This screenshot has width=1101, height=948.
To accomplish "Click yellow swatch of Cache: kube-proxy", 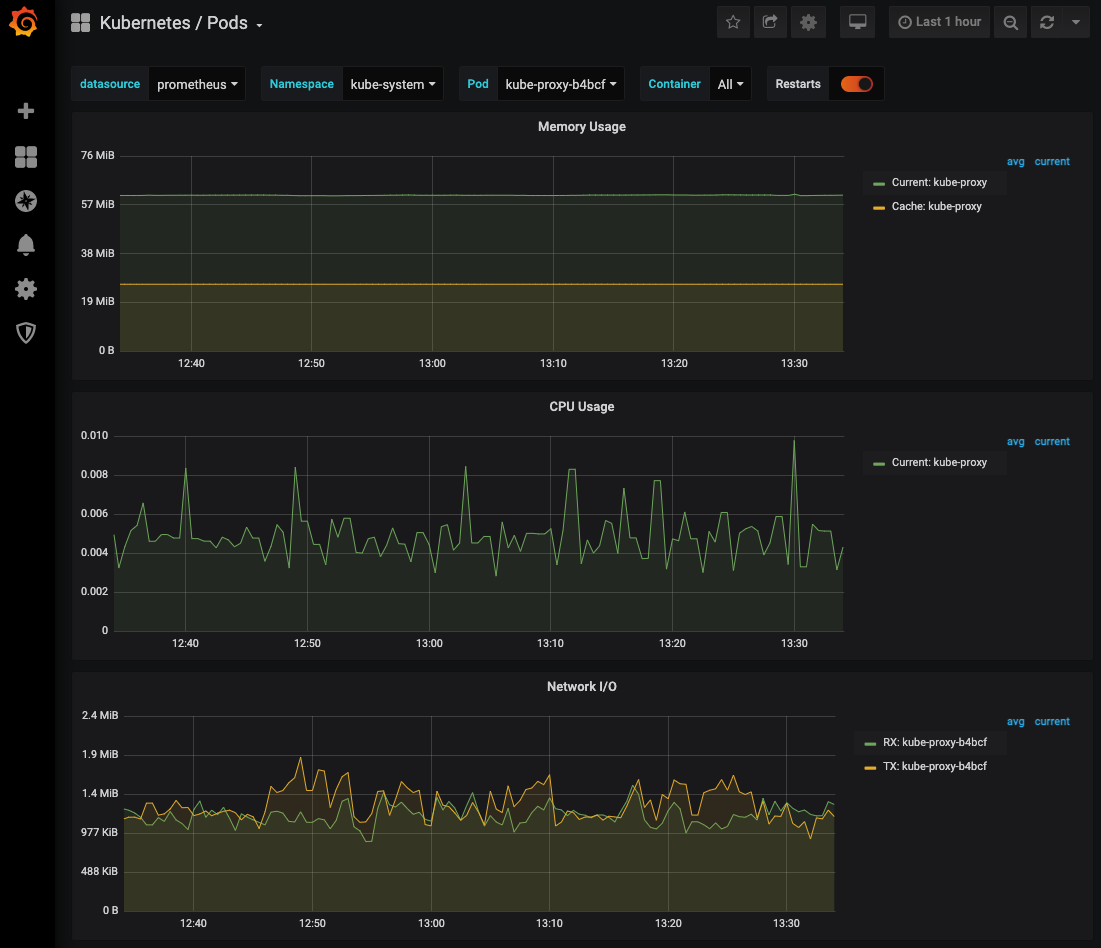I will point(878,207).
